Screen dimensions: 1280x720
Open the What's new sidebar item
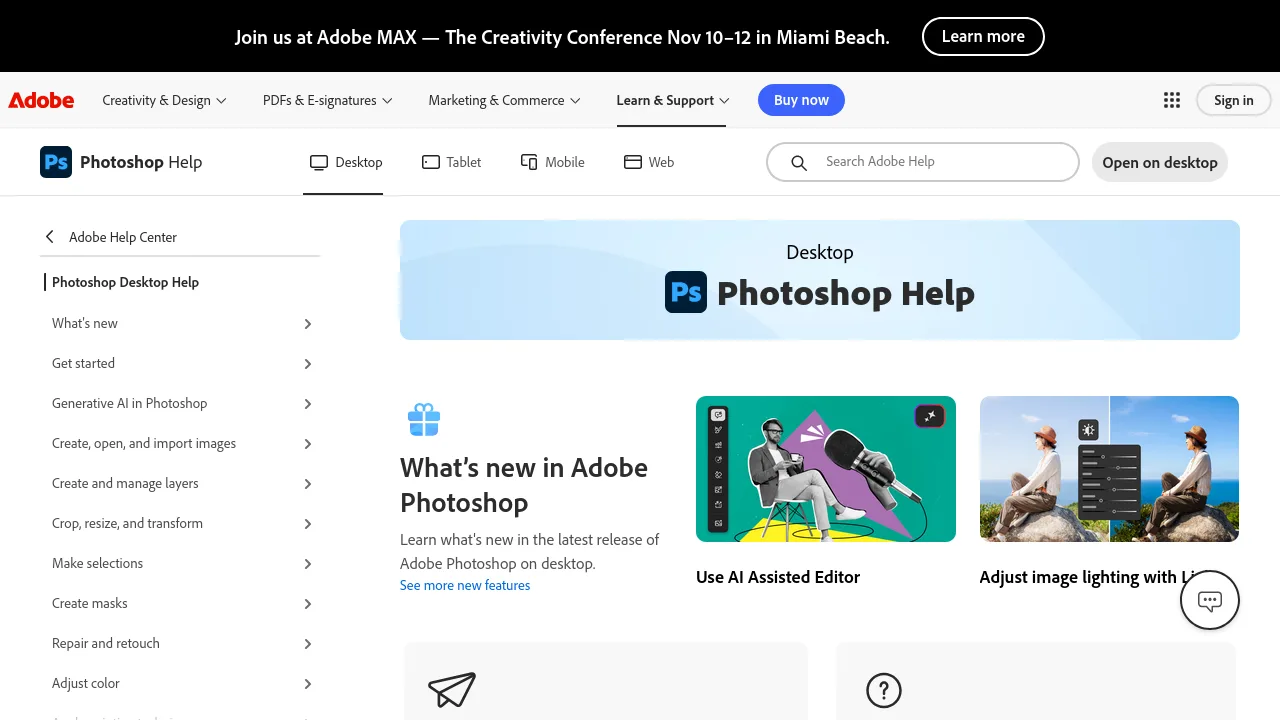pos(85,323)
